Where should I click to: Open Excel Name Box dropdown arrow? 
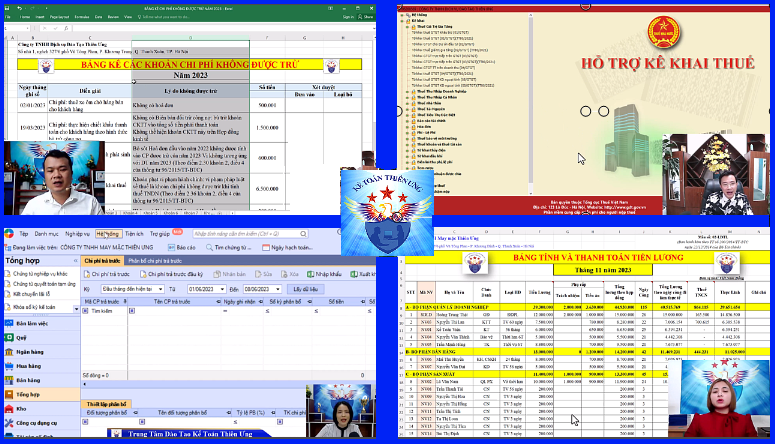(x=27, y=28)
